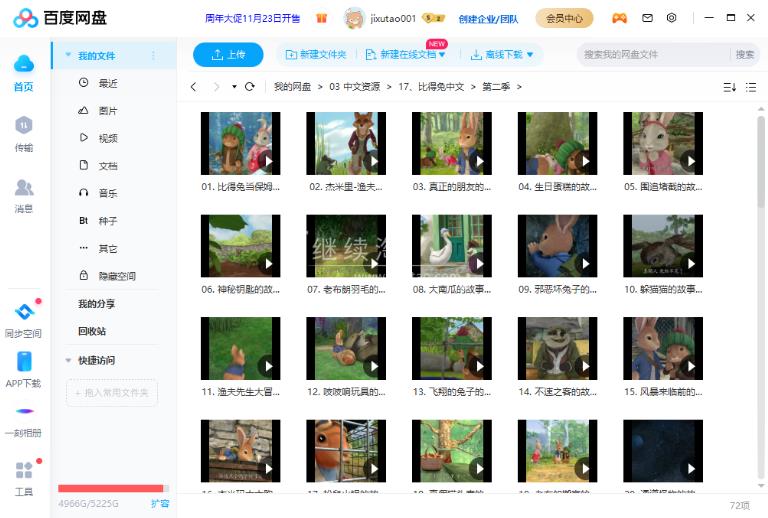The width and height of the screenshot is (768, 518).
Task: Click file name 15. 风暴来临前的...
Action: [x=663, y=392]
